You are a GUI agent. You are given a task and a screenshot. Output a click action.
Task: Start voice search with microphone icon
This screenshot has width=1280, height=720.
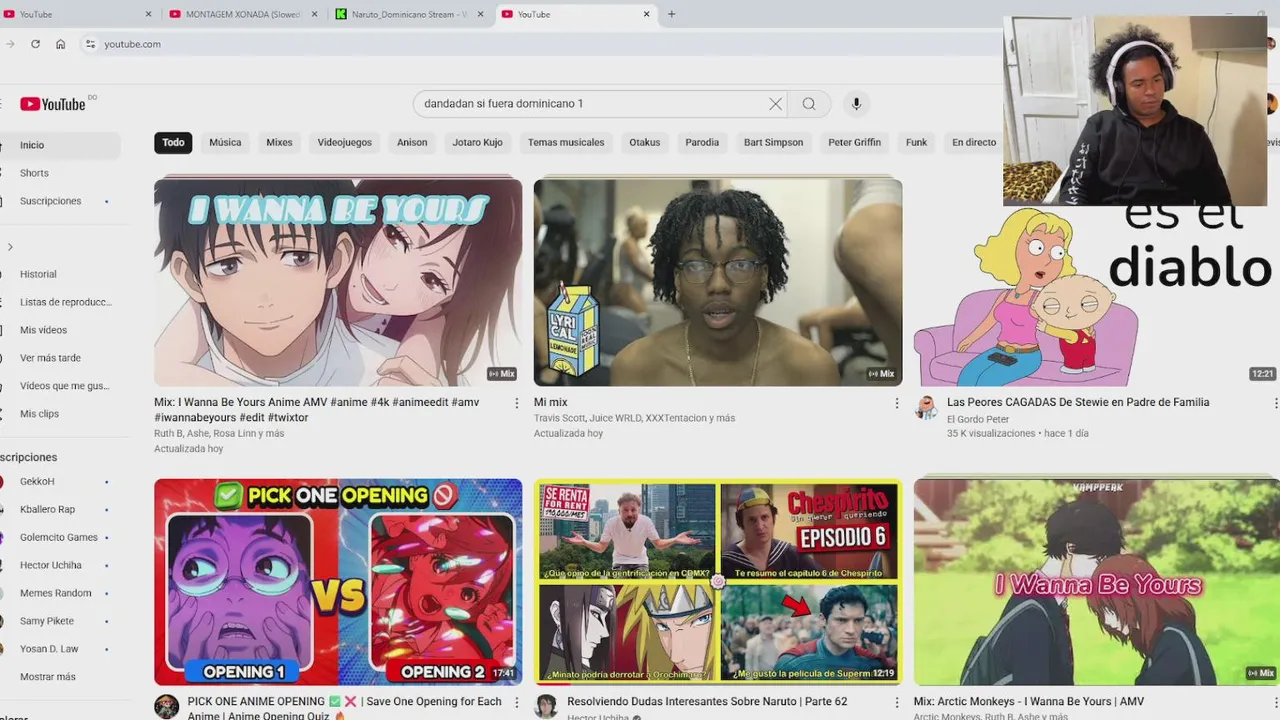click(x=856, y=104)
